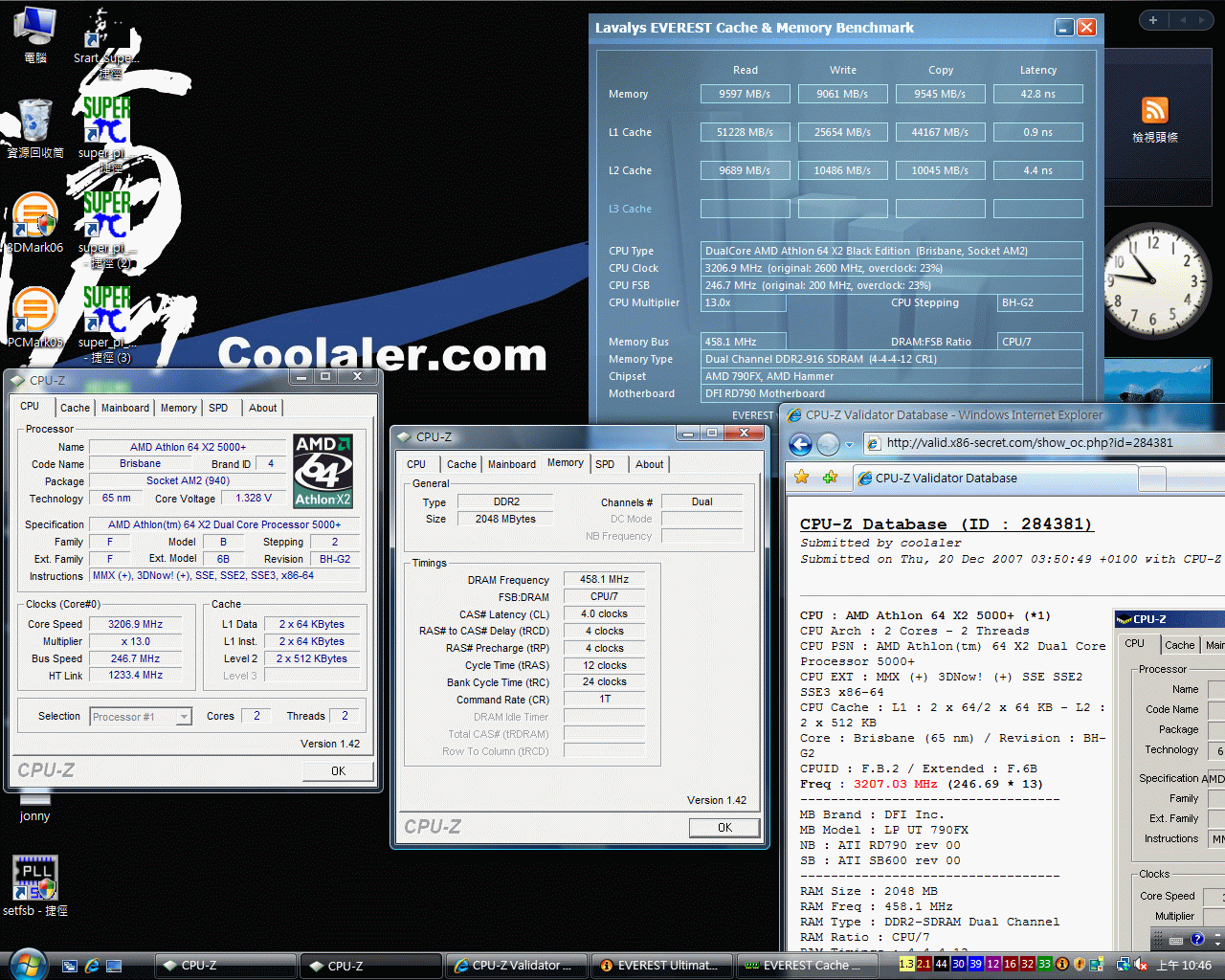Click the L1 Cache Read 51228 MB/s value
Screen dimensions: 1225x980
pos(745,132)
